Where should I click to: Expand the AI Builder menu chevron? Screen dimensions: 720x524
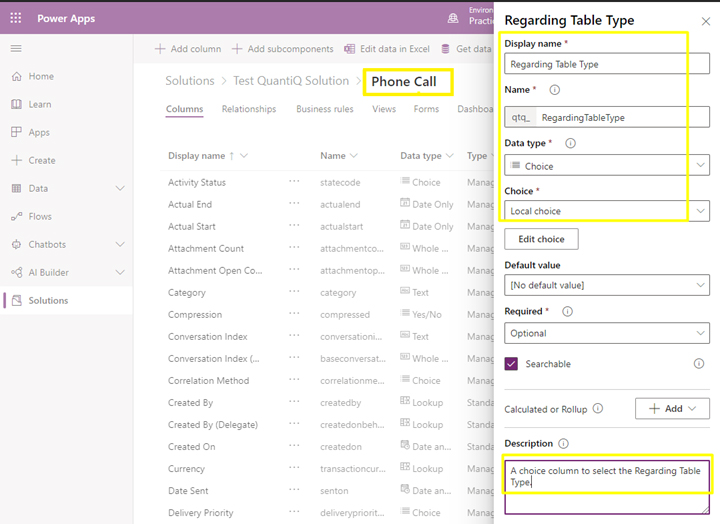click(120, 272)
